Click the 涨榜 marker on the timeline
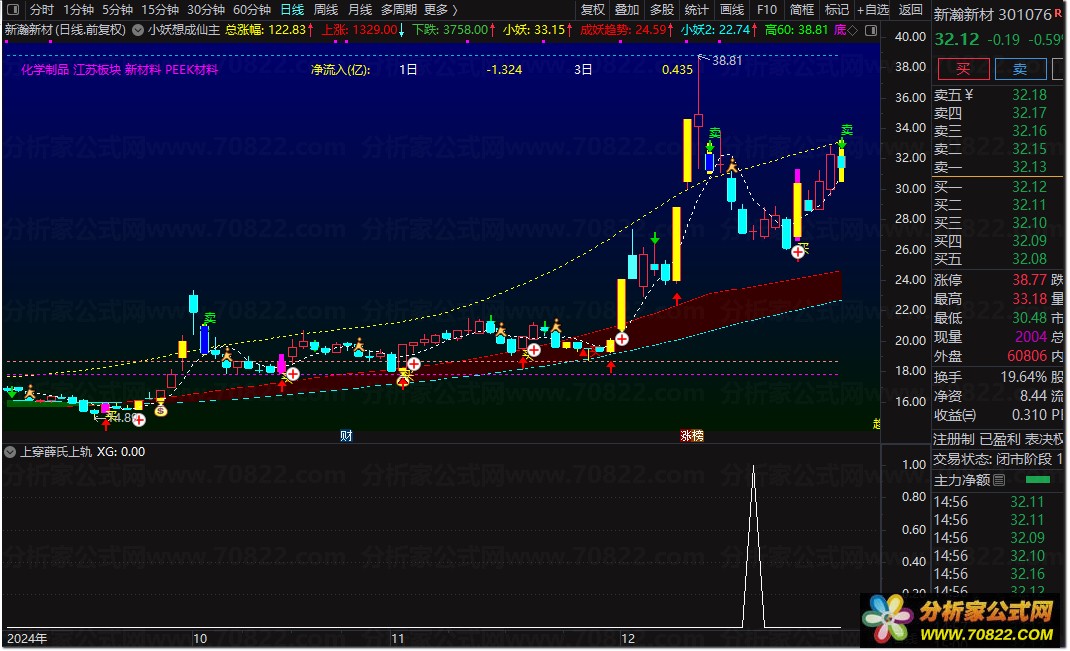 click(691, 436)
